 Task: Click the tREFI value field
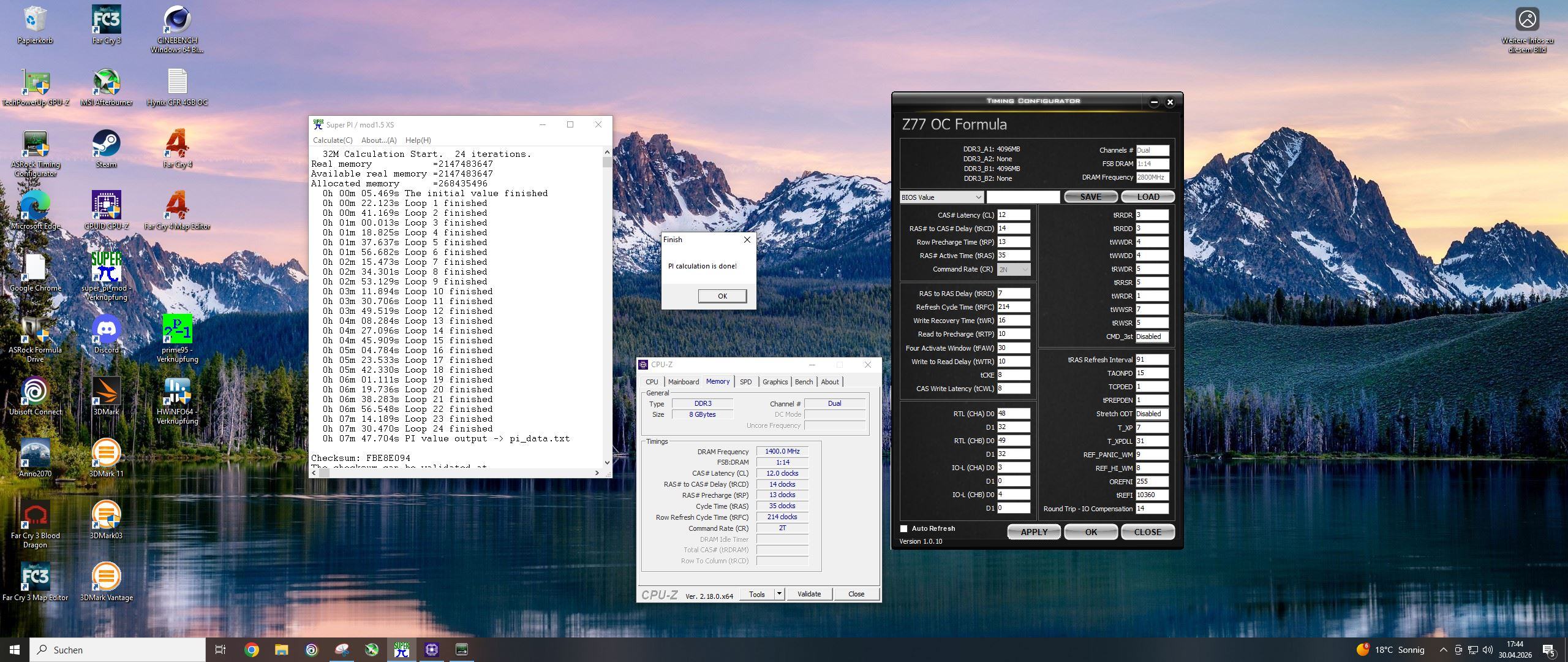click(1152, 495)
